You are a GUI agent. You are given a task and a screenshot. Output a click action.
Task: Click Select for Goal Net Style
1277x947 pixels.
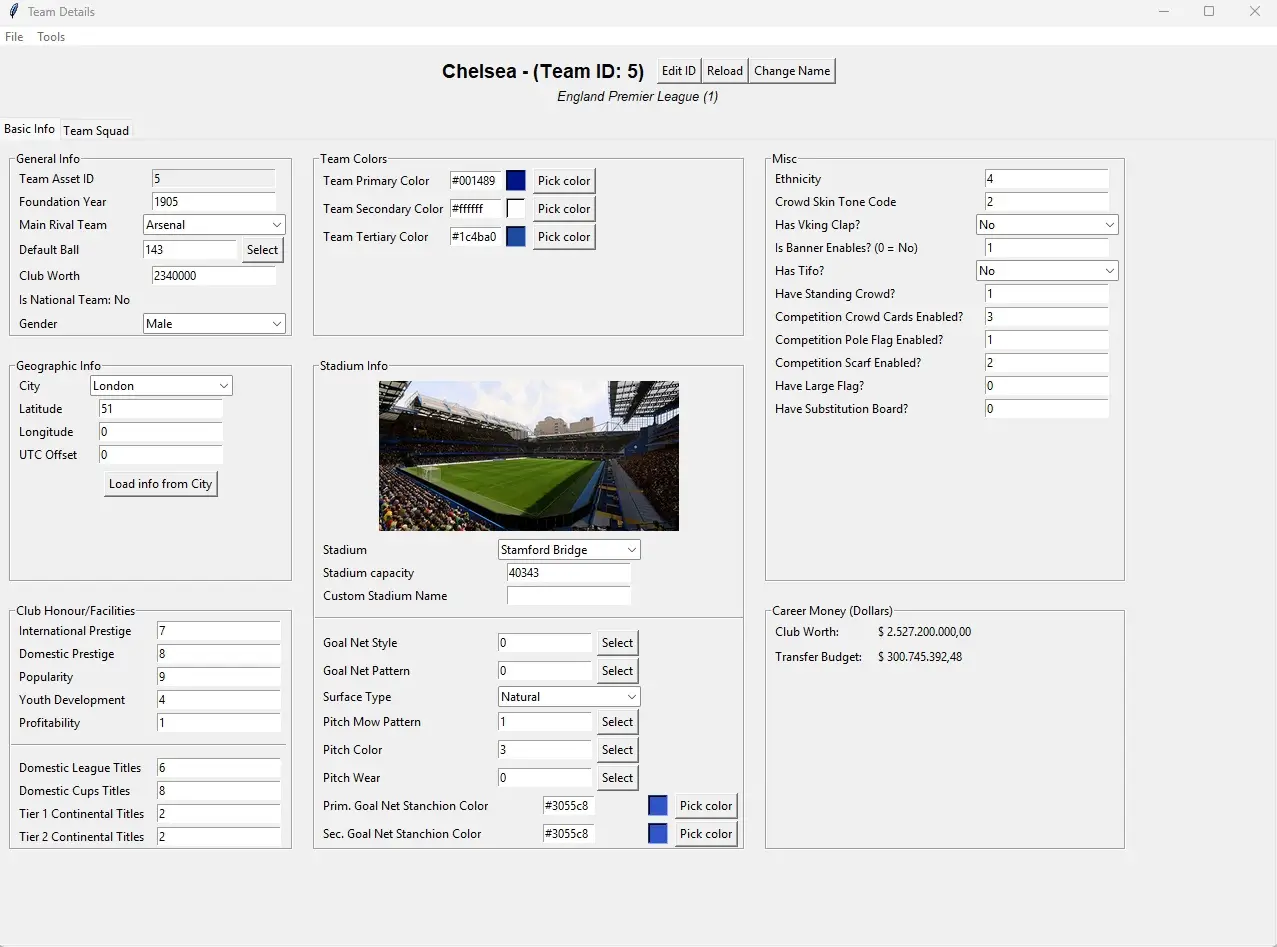(618, 643)
